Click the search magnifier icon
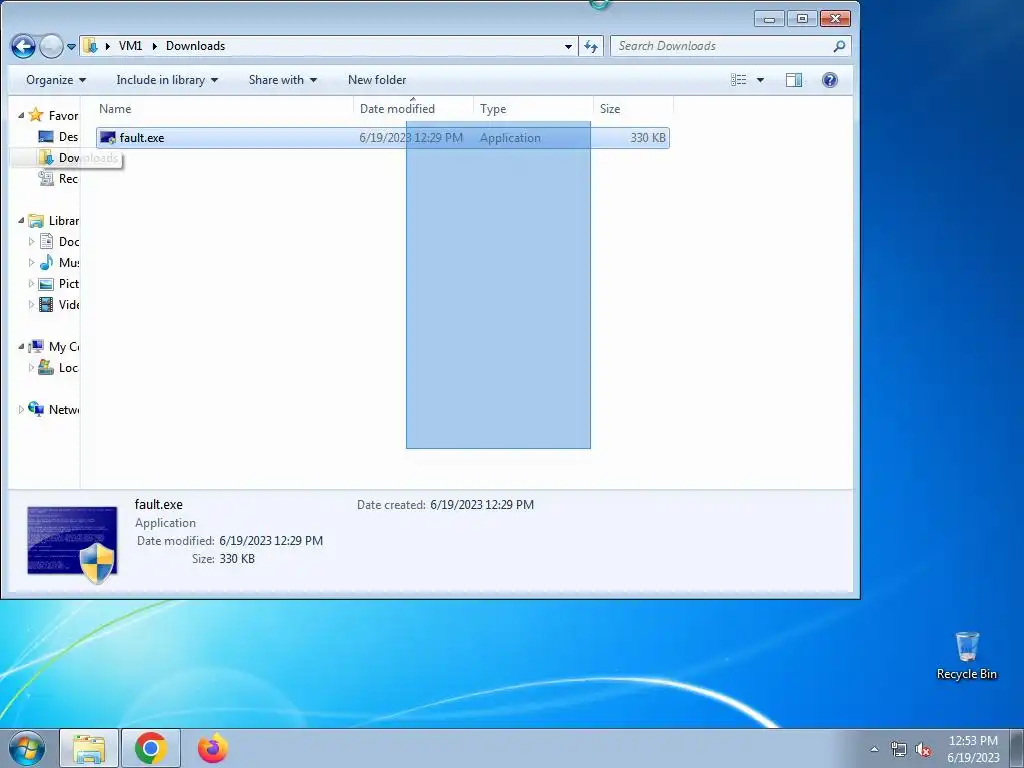1024x768 pixels. (839, 46)
